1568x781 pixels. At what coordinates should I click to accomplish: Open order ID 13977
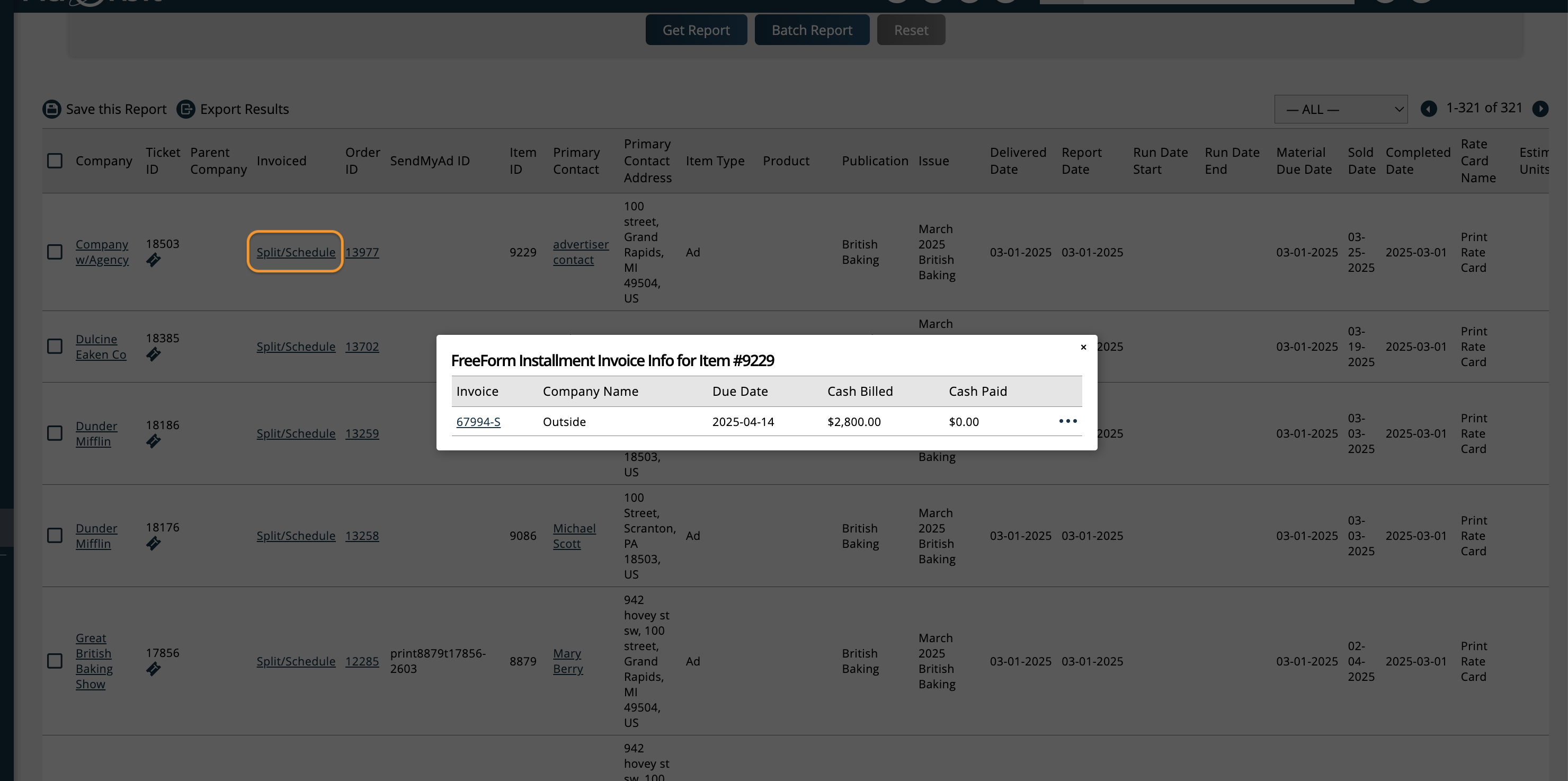click(362, 252)
